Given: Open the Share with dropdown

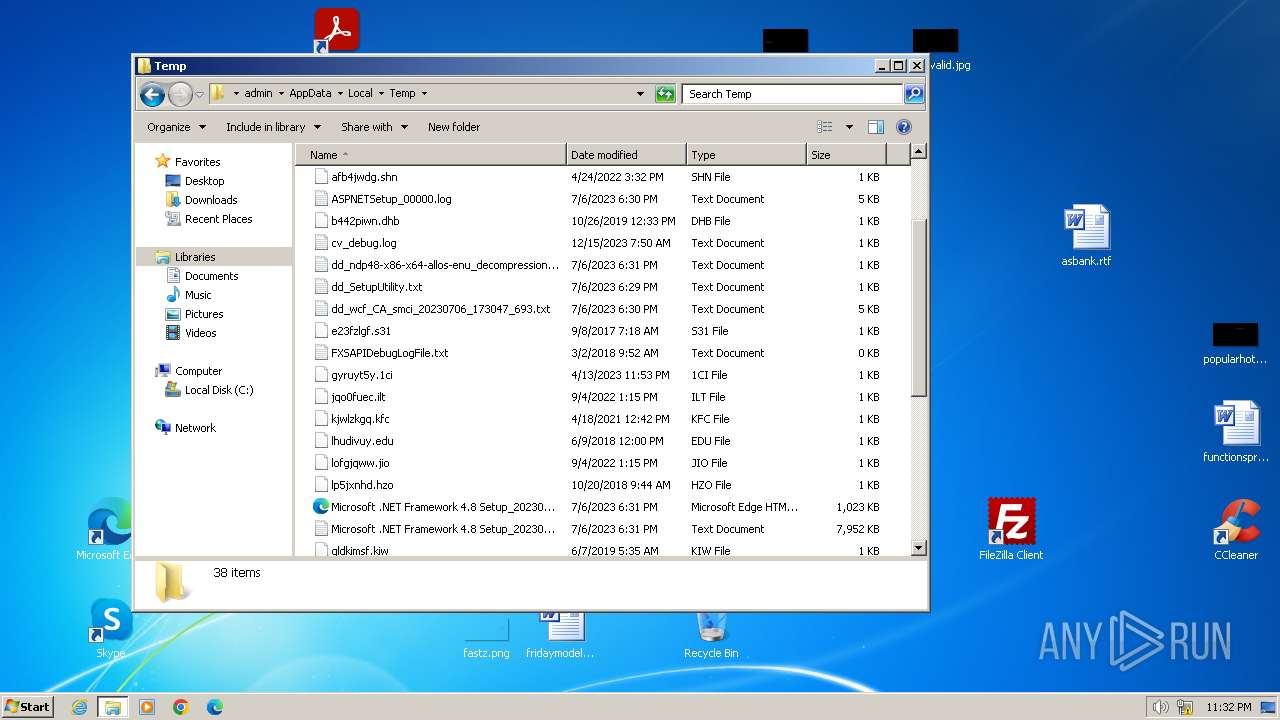Looking at the screenshot, I should (374, 127).
